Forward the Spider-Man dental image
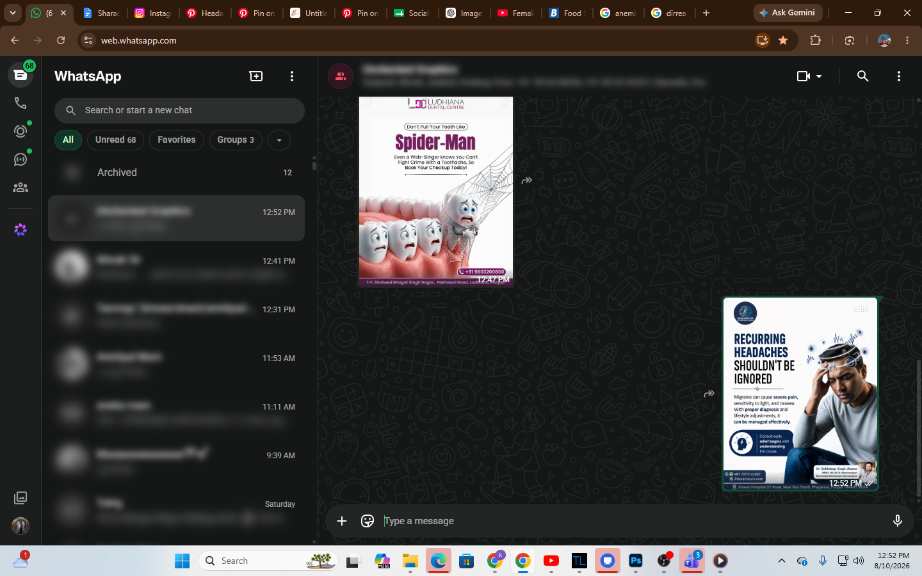This screenshot has width=922, height=576. 527,180
